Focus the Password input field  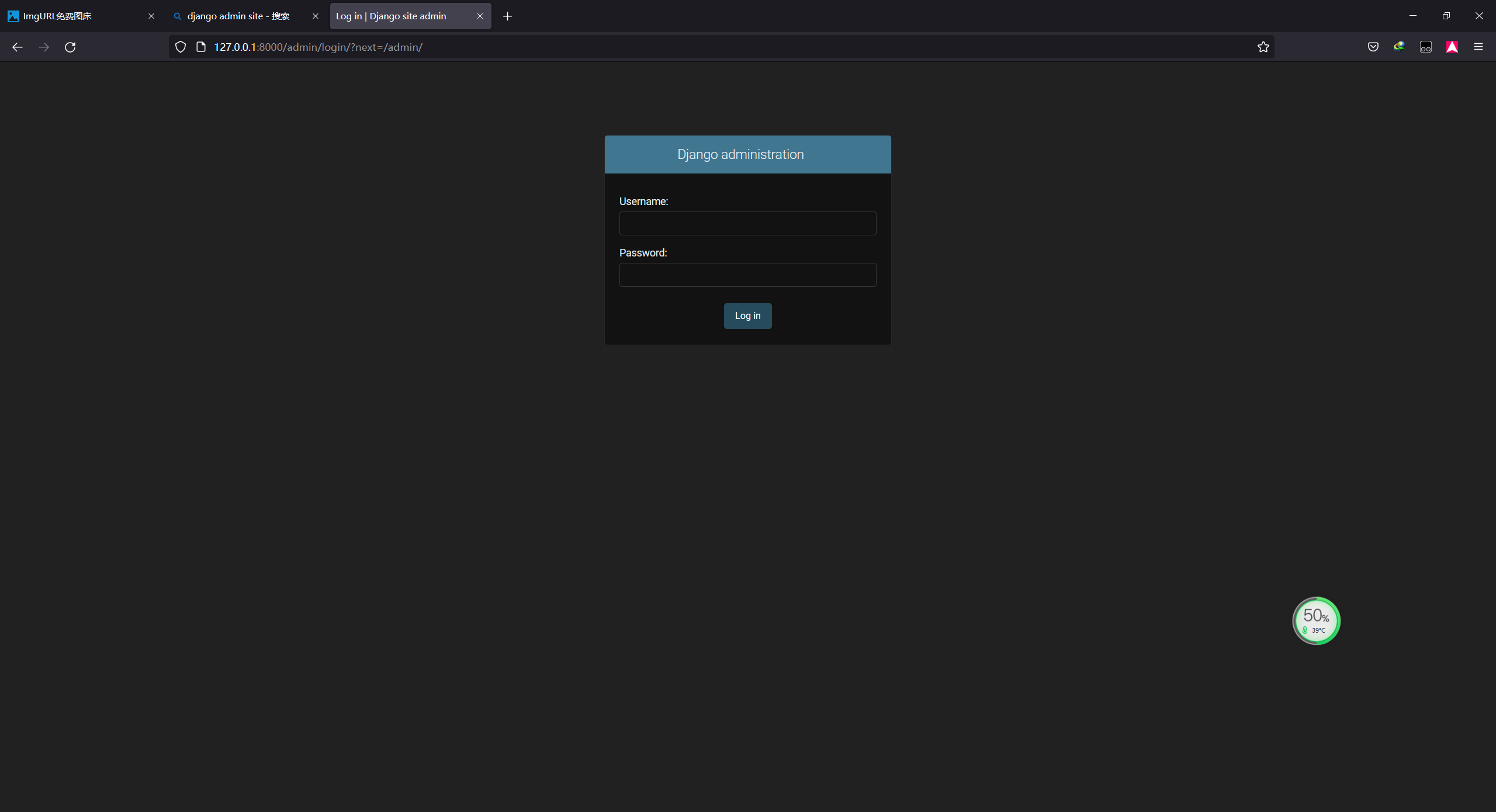747,275
